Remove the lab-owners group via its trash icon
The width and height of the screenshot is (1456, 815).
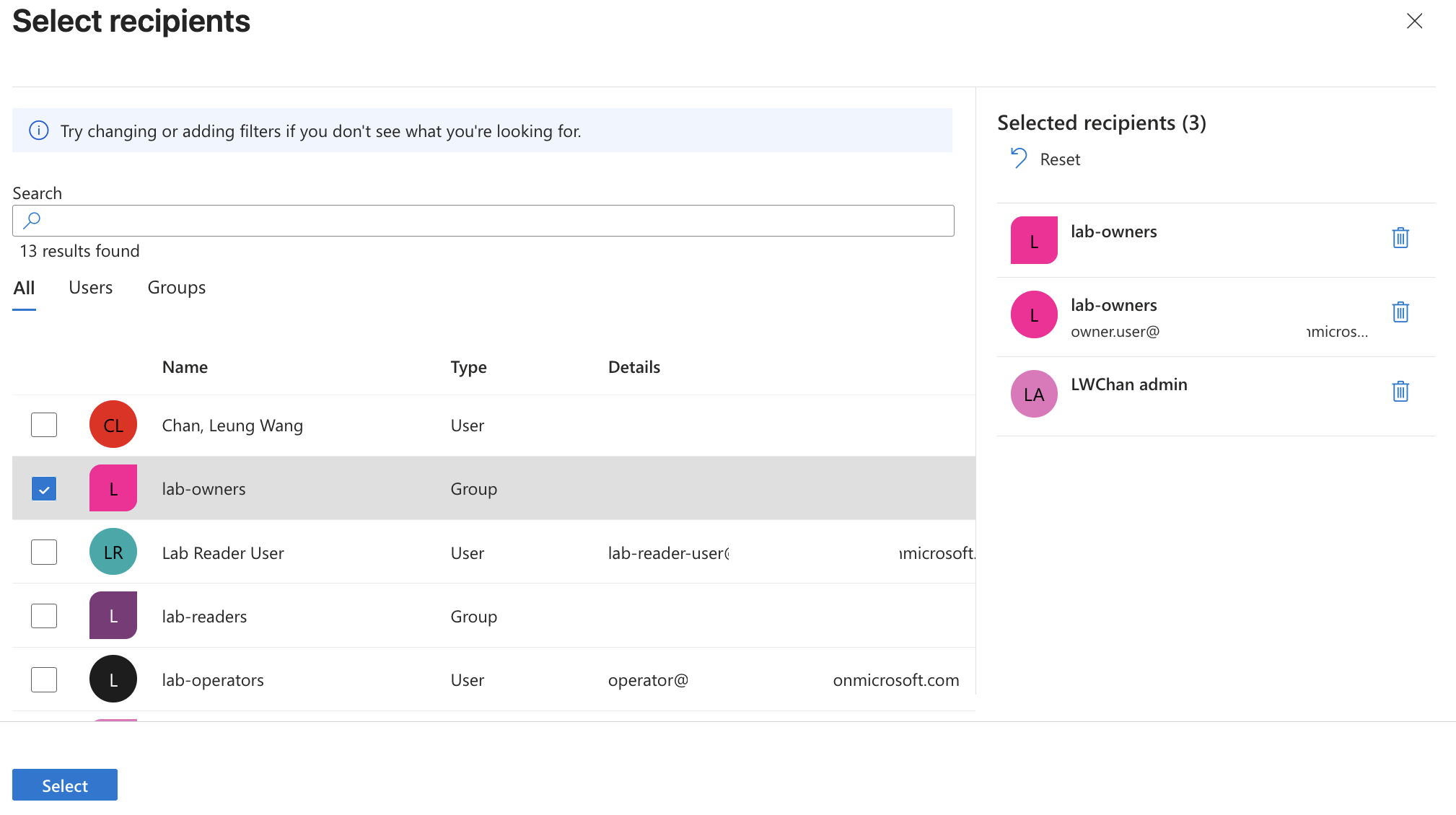(1400, 238)
